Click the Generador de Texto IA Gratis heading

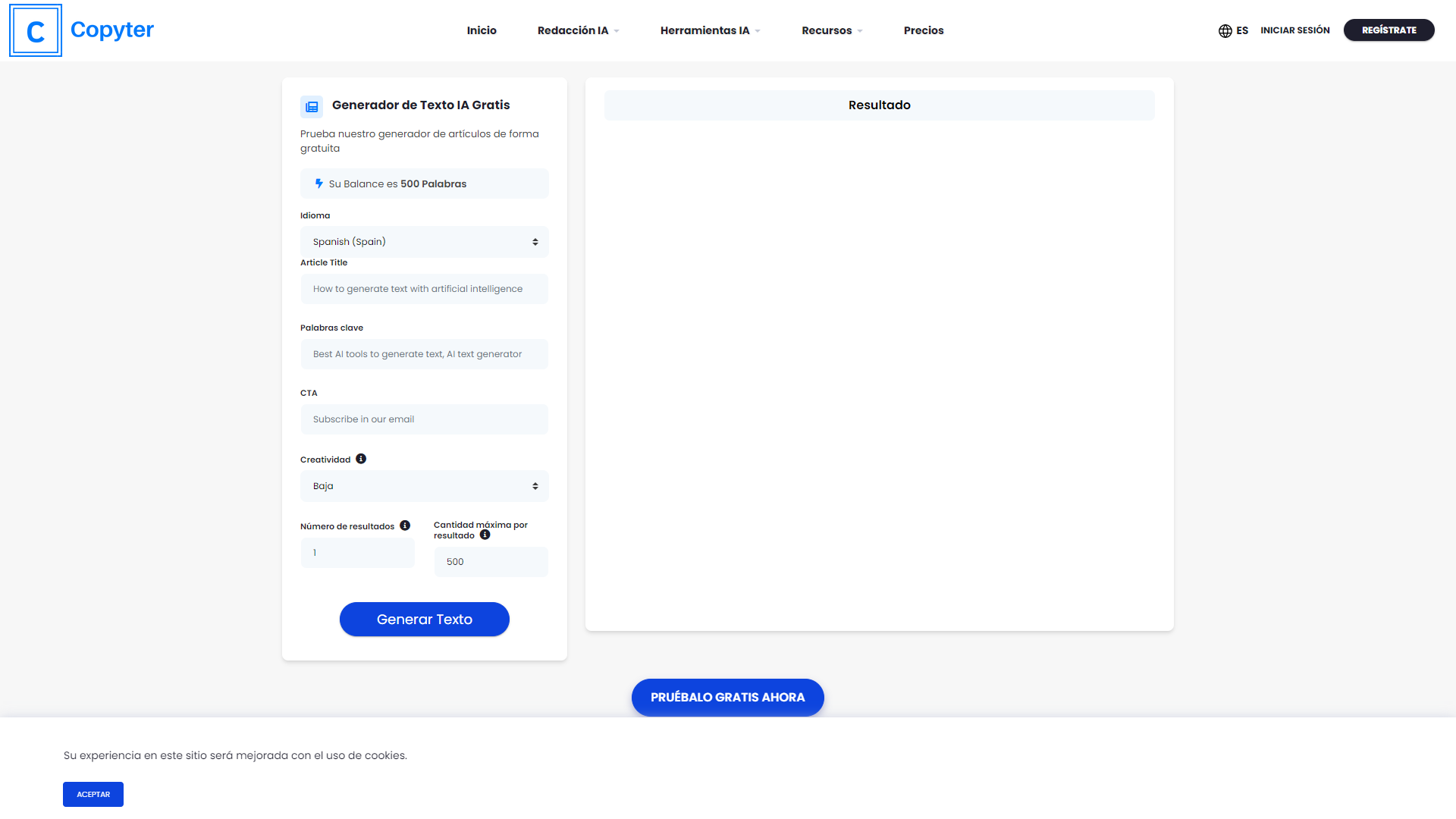[x=421, y=105]
